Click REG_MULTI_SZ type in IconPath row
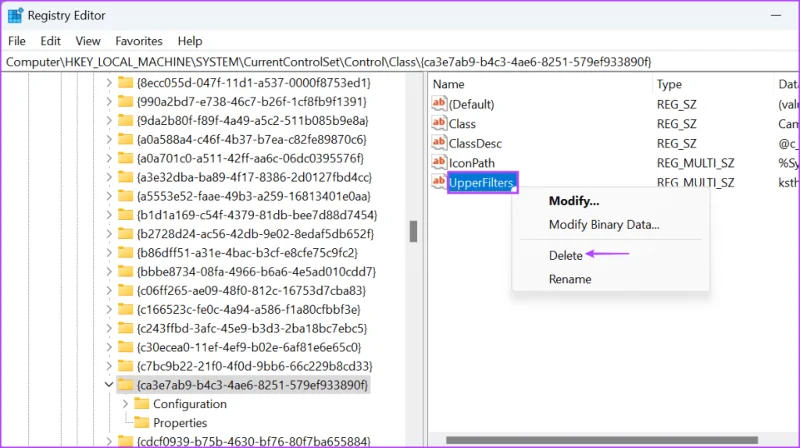800x448 pixels. pyautogui.click(x=695, y=163)
